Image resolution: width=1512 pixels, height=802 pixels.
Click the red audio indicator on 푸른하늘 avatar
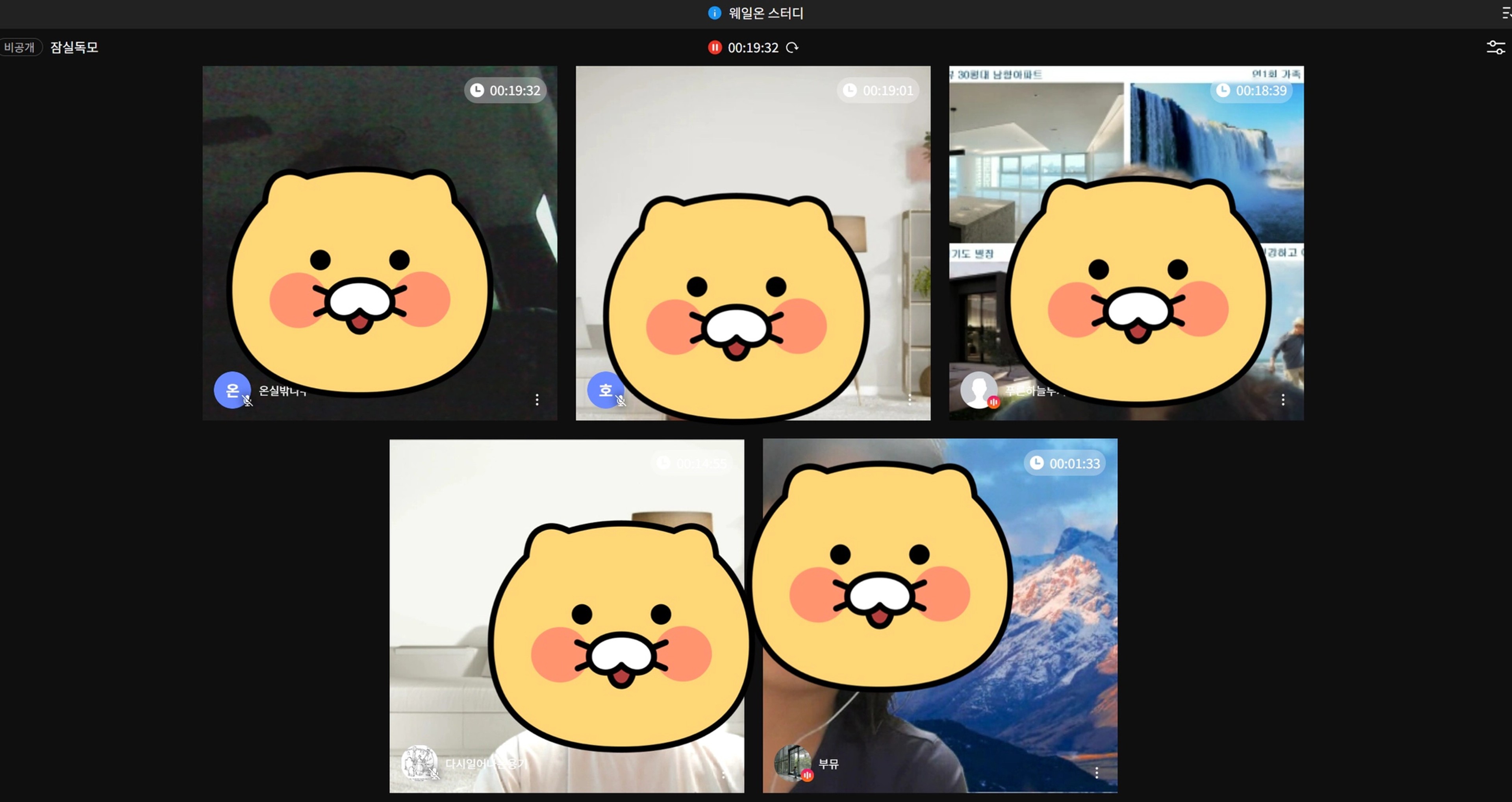click(994, 402)
